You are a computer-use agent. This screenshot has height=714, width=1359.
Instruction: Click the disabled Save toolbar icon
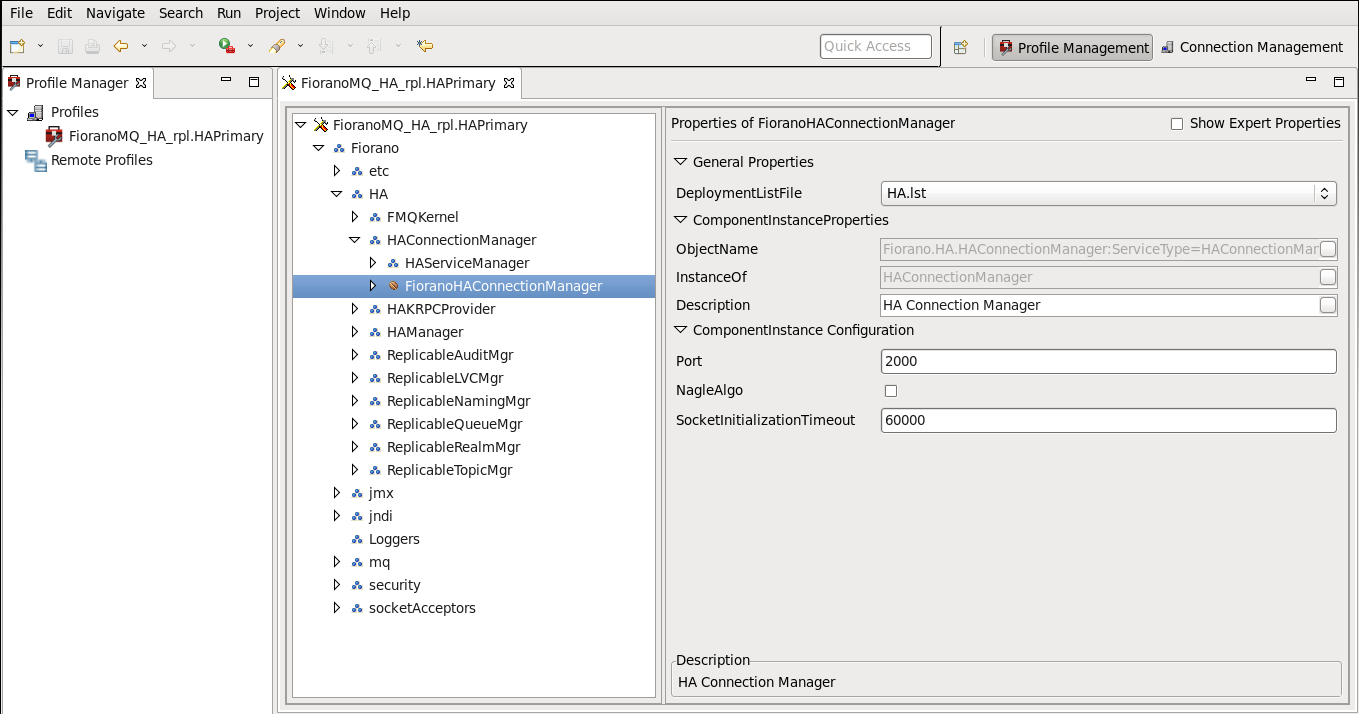pyautogui.click(x=65, y=46)
